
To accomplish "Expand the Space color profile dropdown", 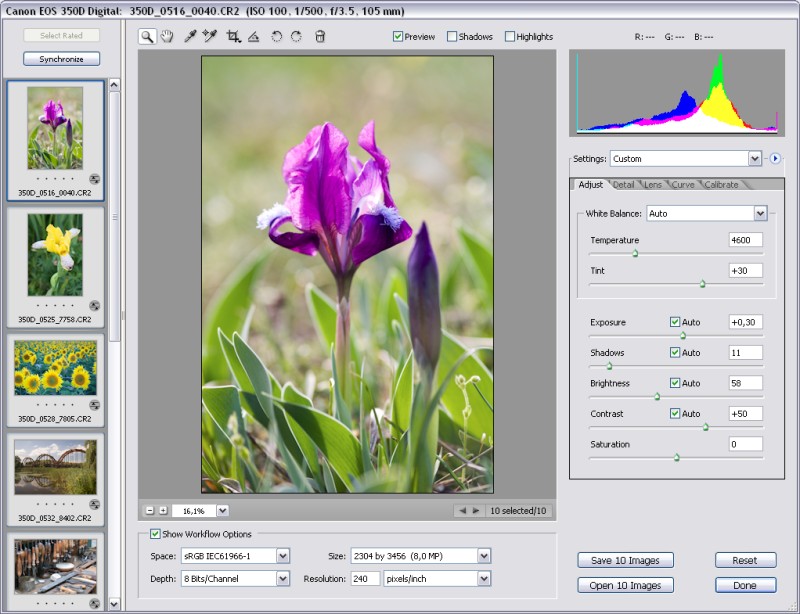I will click(x=283, y=556).
